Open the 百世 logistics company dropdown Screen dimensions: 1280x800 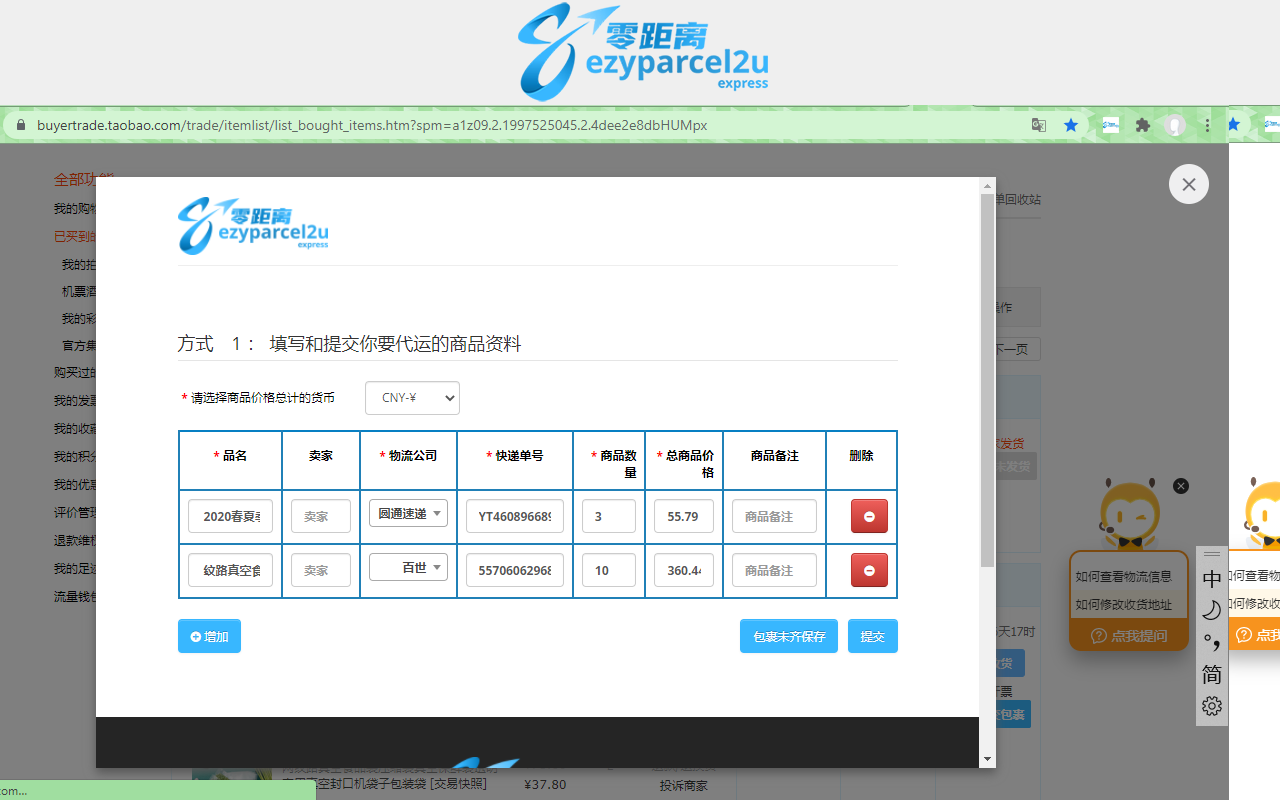[408, 567]
